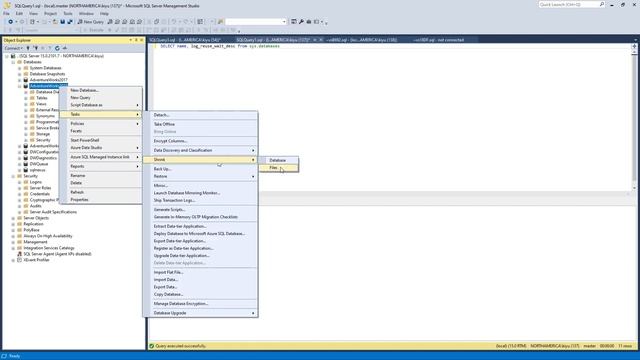Switch to the not connected query tab

coord(438,40)
